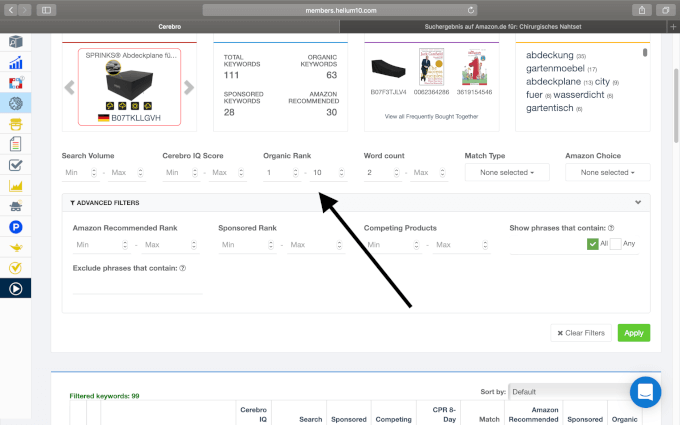Image resolution: width=680 pixels, height=425 pixels.
Task: Click the checkmark clipboard sidebar icon
Action: 16,165
